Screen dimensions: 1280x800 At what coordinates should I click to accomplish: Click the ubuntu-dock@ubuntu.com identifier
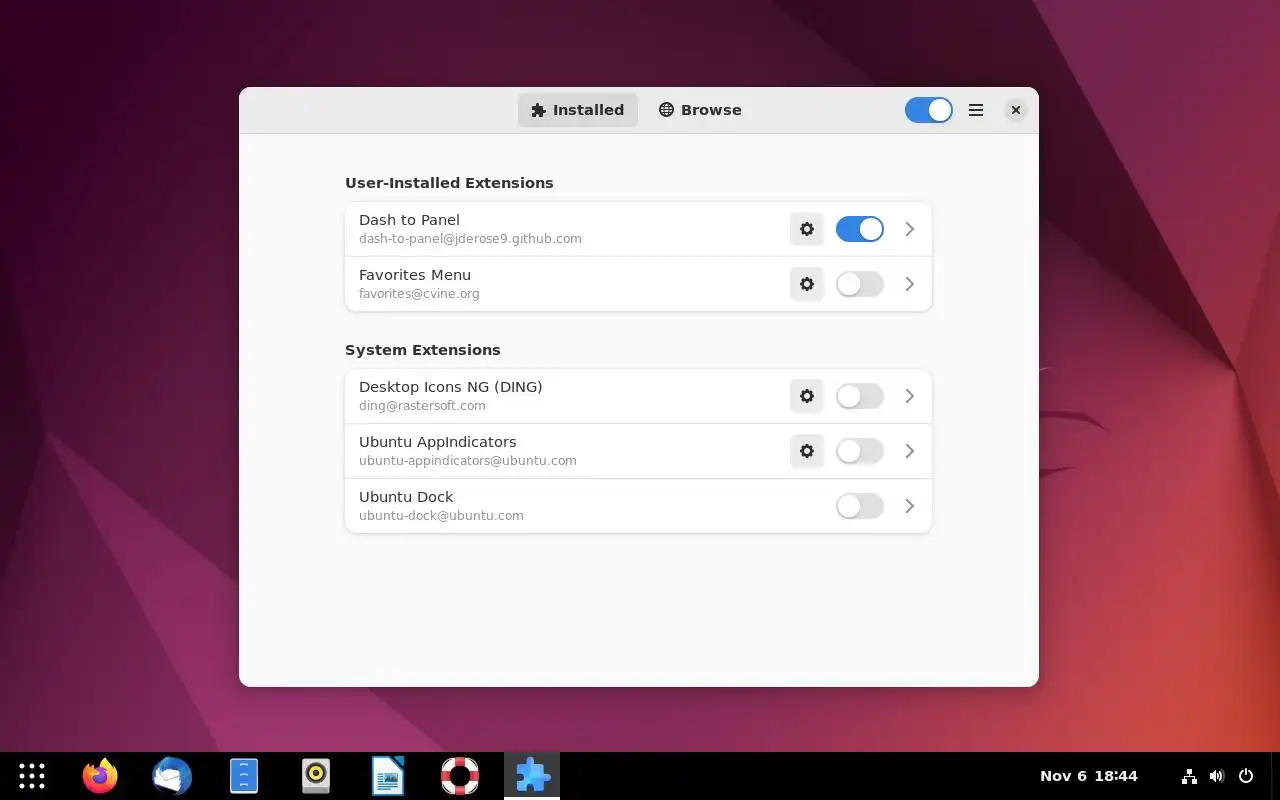tap(441, 516)
